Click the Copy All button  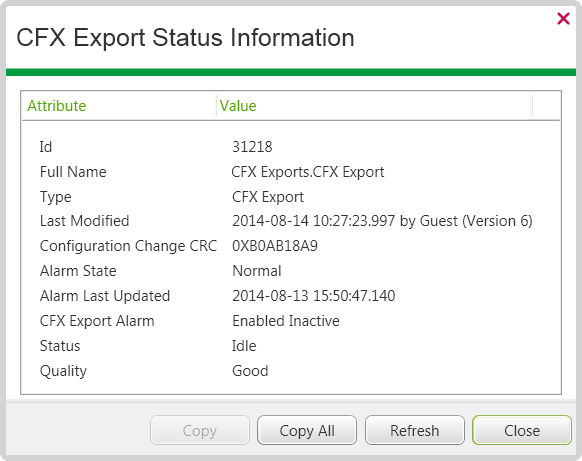click(x=307, y=430)
